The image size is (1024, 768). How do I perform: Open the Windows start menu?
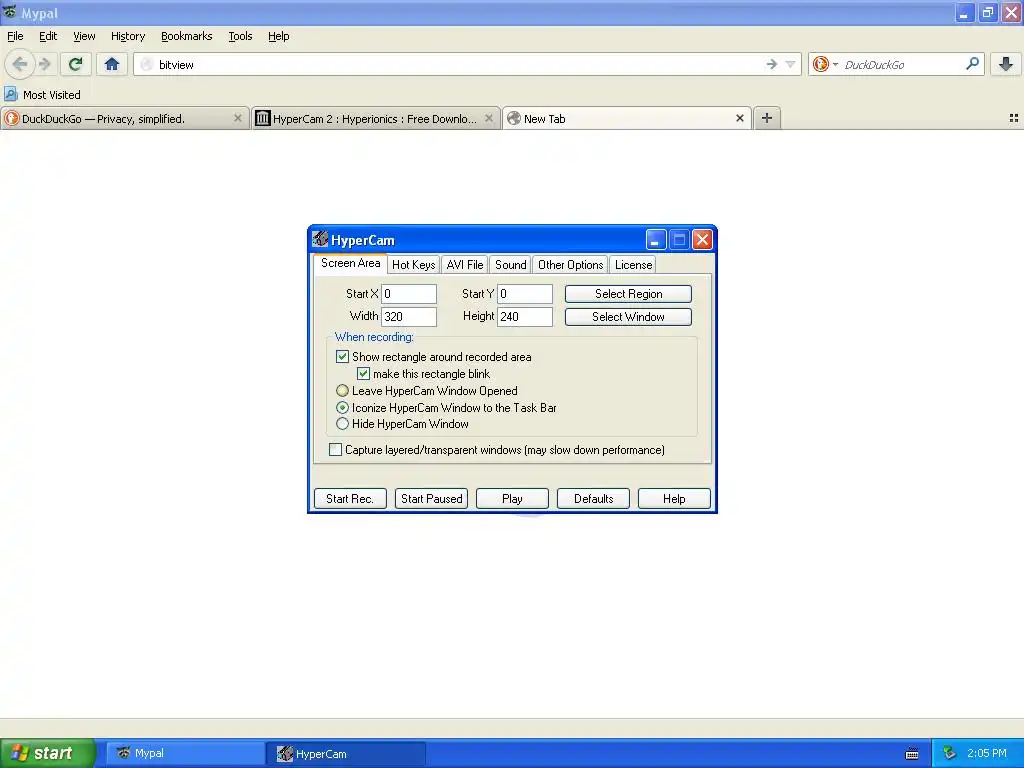(48, 753)
